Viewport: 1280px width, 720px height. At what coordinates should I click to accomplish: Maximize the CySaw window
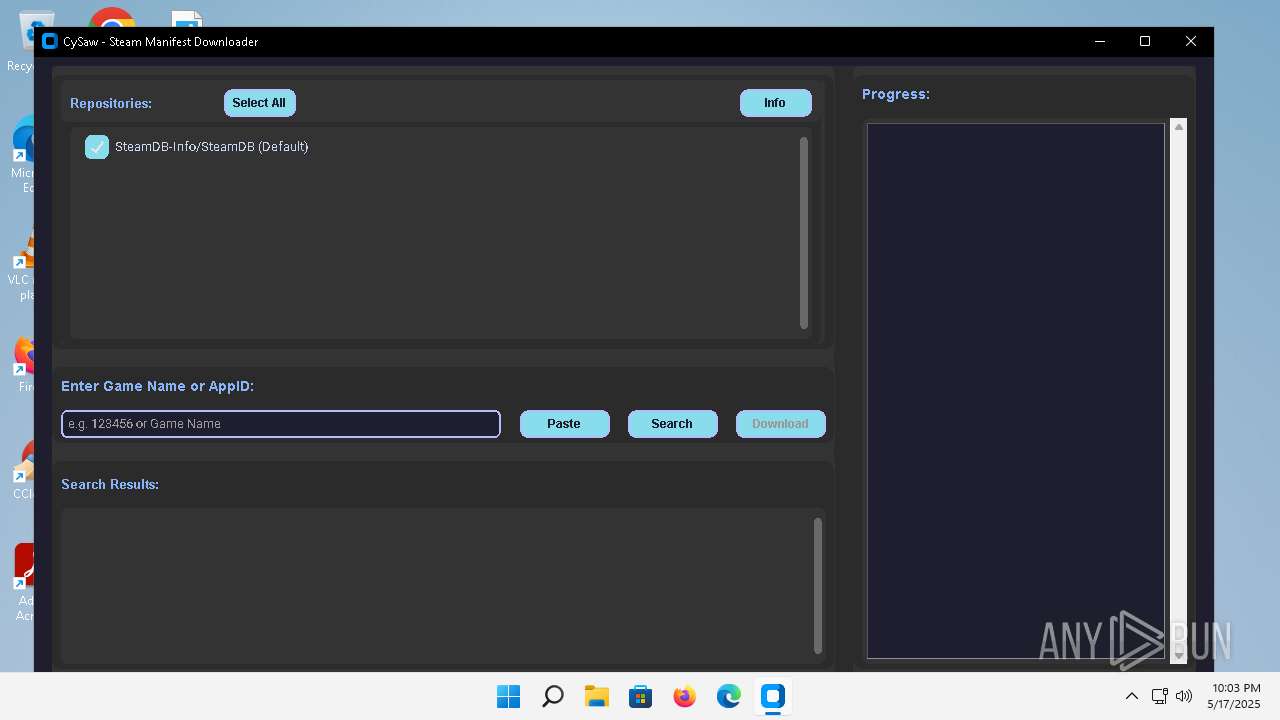pyautogui.click(x=1145, y=42)
